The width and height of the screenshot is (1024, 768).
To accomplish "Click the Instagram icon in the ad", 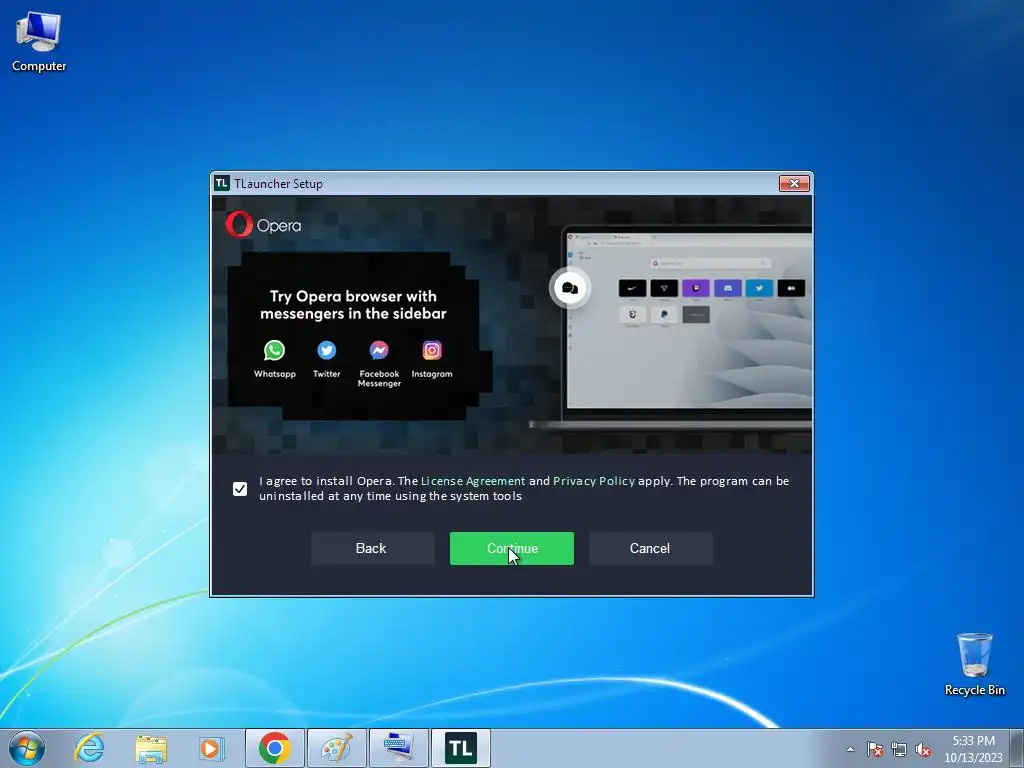I will click(x=432, y=351).
